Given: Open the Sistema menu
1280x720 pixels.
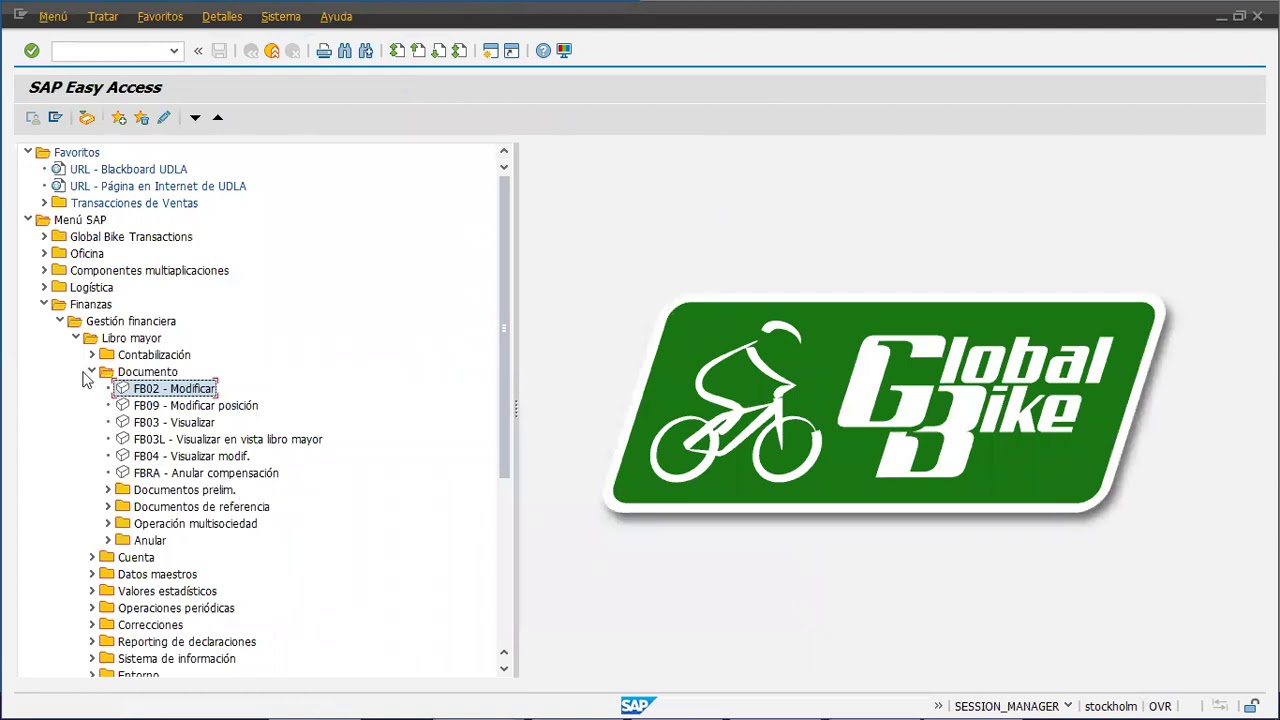Looking at the screenshot, I should 281,17.
